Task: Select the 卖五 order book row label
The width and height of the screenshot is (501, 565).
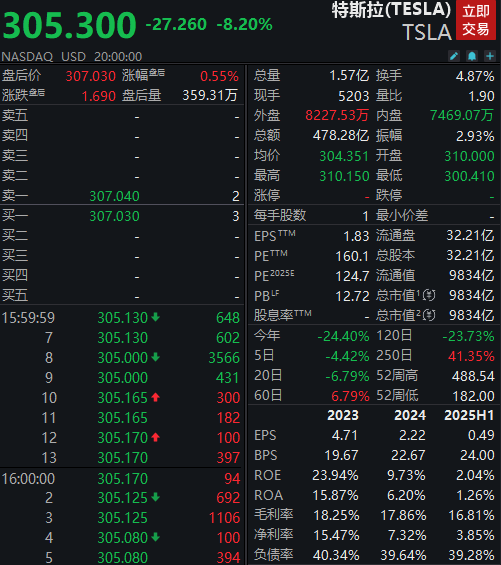Action: point(15,116)
